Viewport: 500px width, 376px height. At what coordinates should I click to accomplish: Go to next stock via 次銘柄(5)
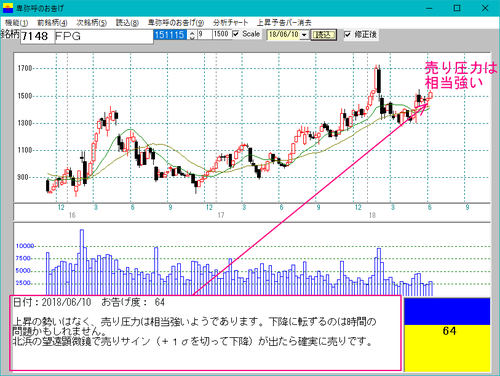[x=91, y=23]
